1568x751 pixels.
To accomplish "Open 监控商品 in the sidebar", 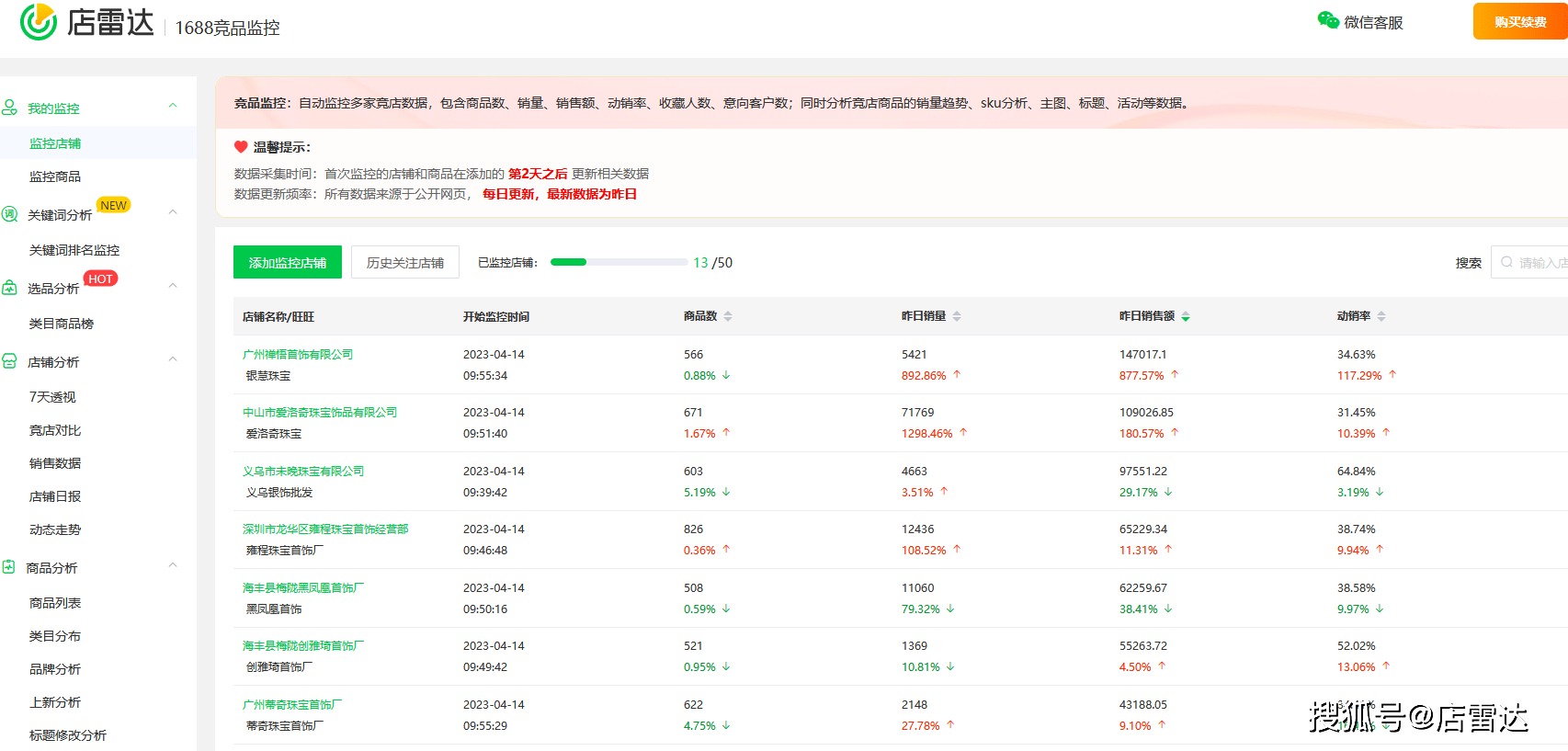I will click(55, 176).
